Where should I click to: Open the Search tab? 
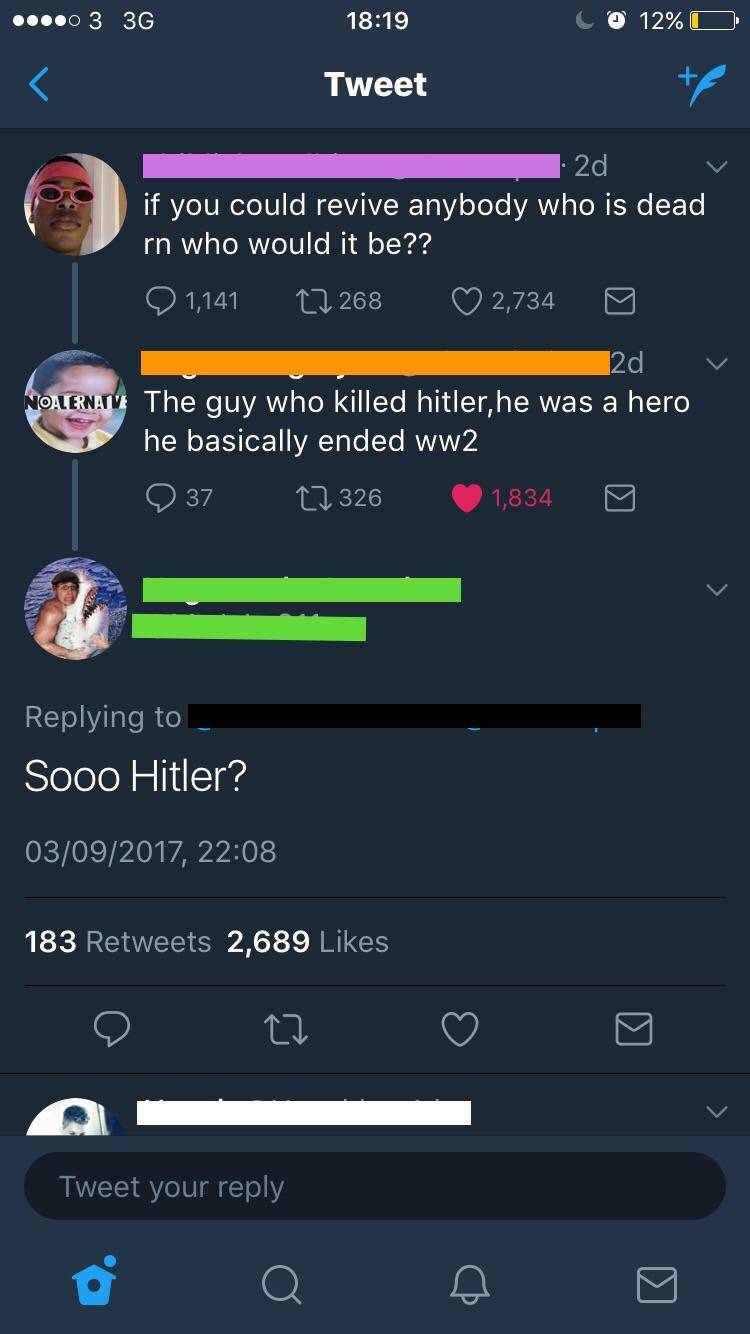[x=281, y=1284]
